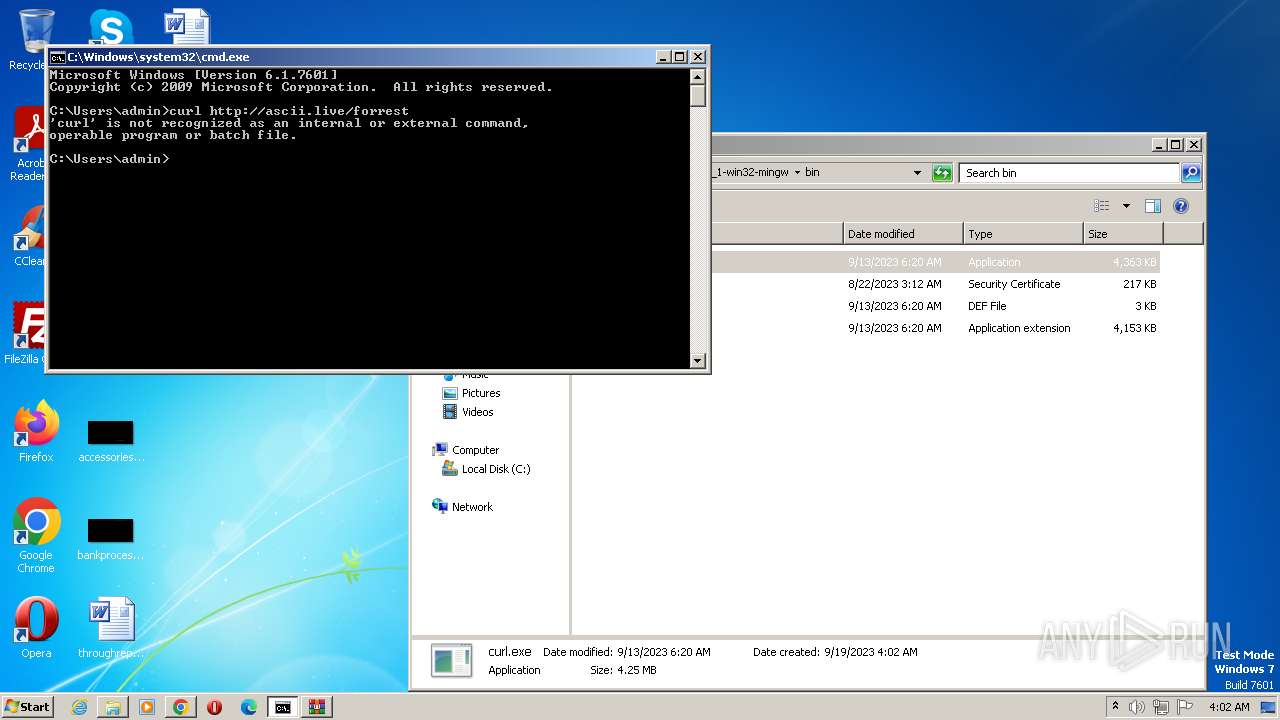Open Opera from the taskbar
The height and width of the screenshot is (720, 1280).
tap(215, 707)
